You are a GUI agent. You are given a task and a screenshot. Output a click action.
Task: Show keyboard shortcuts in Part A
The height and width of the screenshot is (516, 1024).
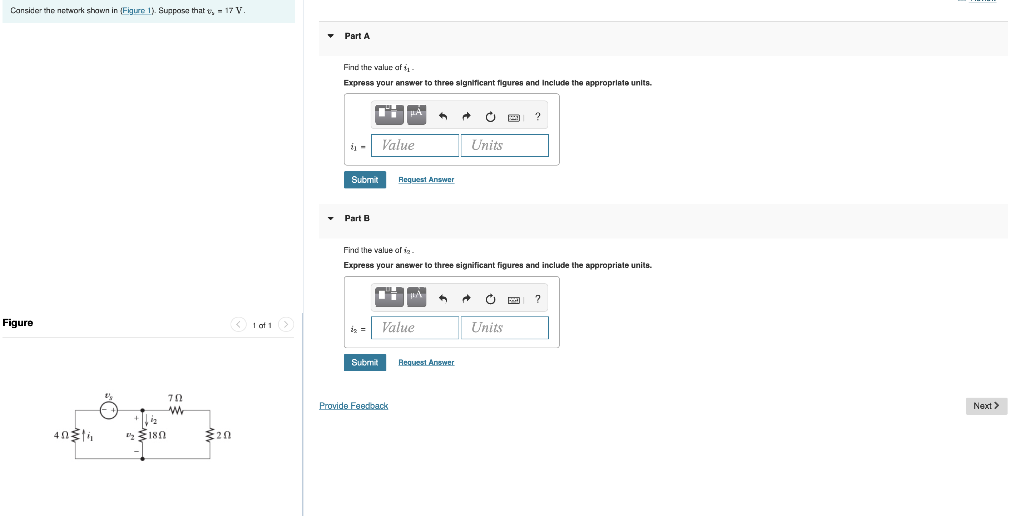(x=514, y=117)
